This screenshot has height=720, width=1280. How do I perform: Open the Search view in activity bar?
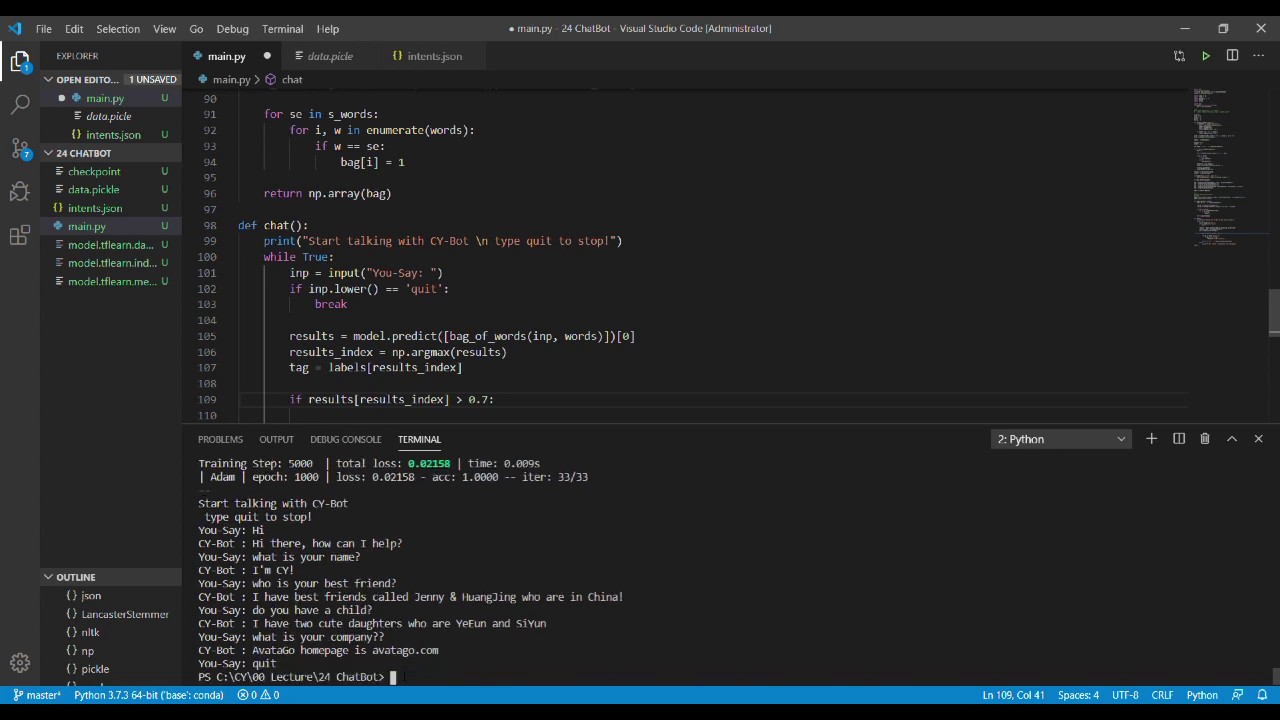[20, 104]
